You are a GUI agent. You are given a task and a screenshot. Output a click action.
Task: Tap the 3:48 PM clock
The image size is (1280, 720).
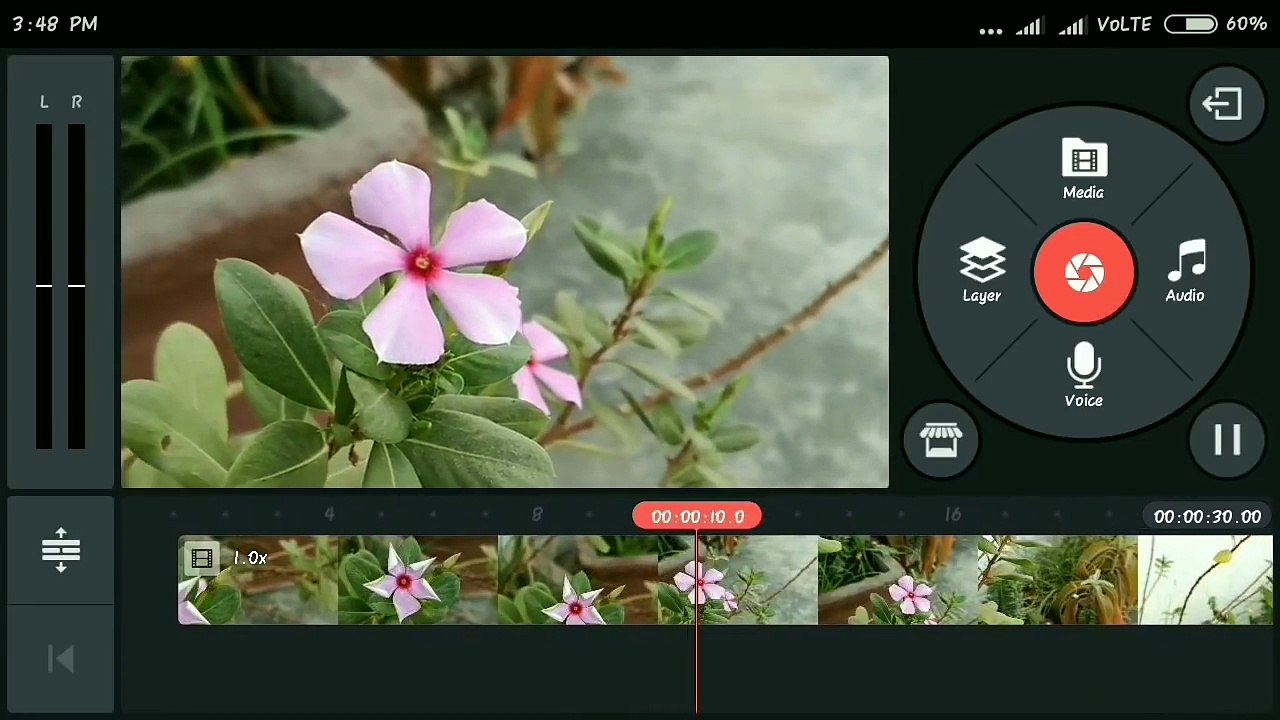[x=55, y=24]
